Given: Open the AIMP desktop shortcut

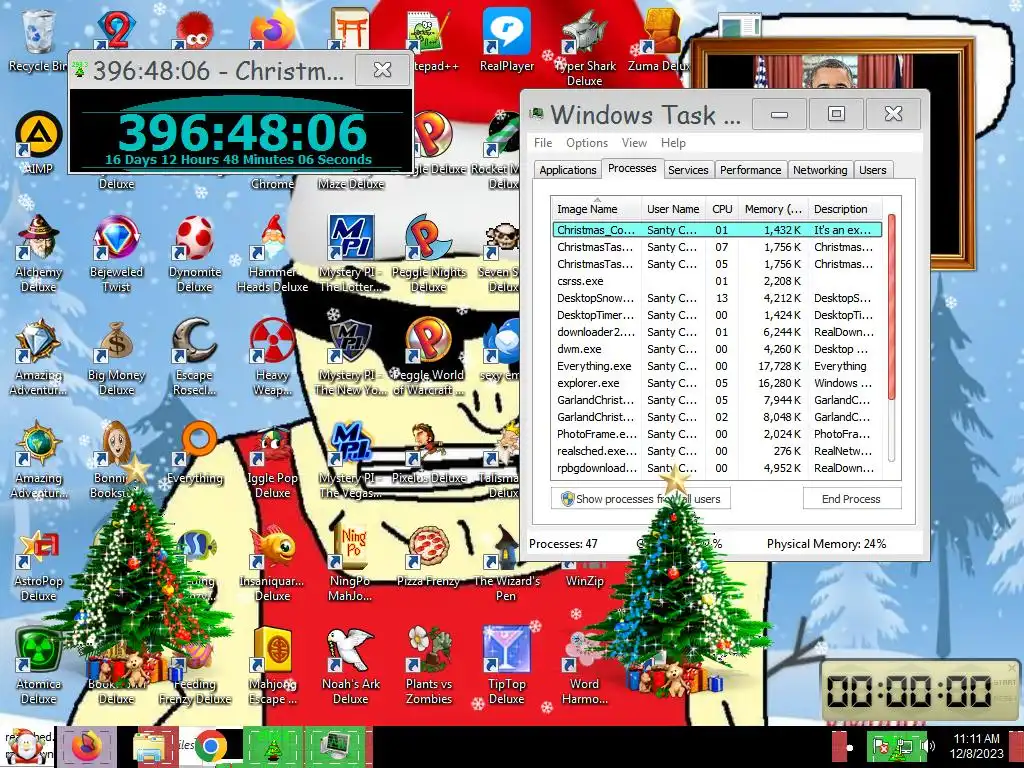Looking at the screenshot, I should coord(38,142).
